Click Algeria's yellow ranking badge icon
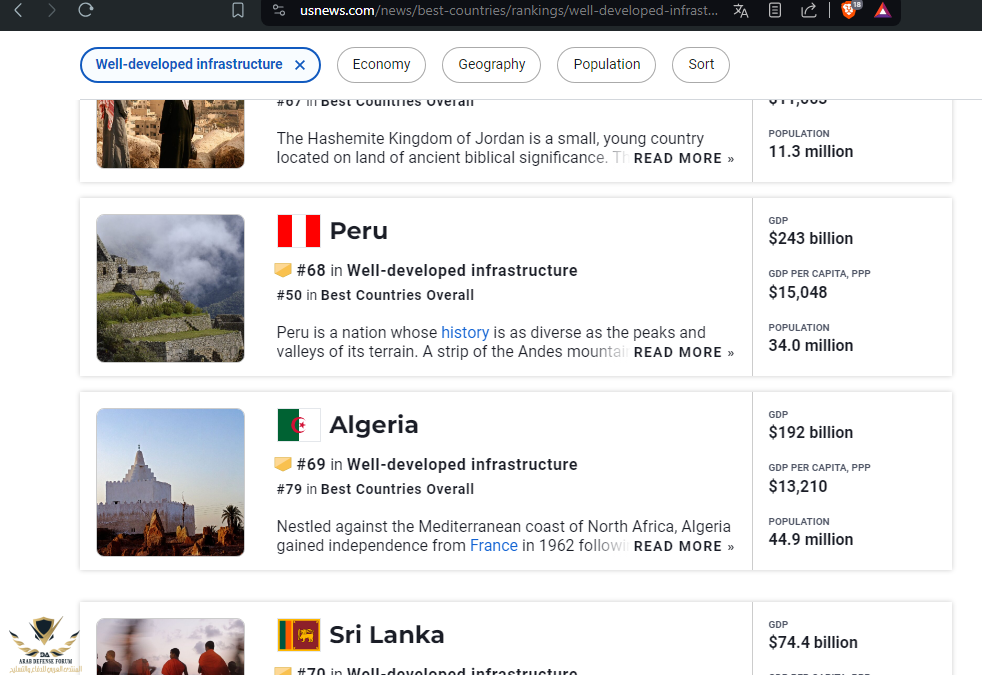The height and width of the screenshot is (675, 982). coord(283,464)
